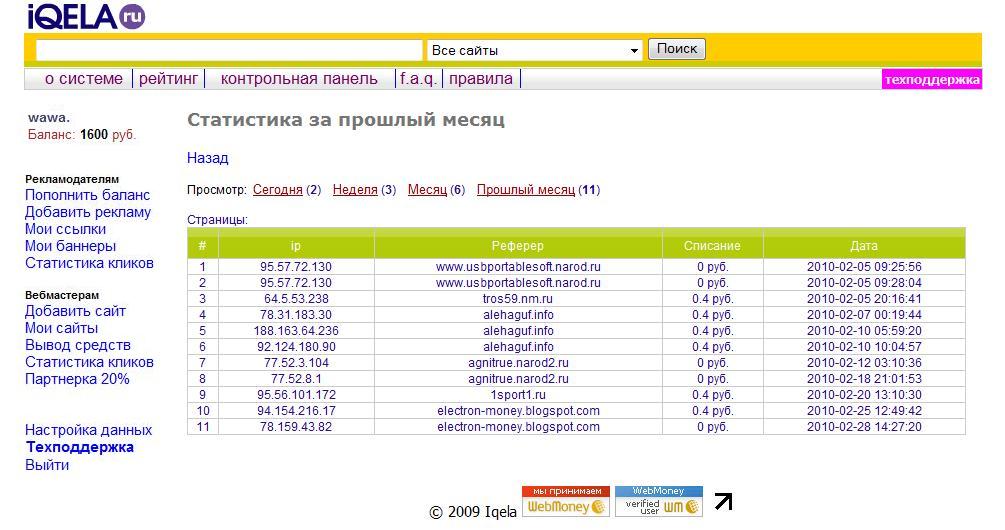Open 'Пополнить баланс' in the sidebar

click(x=87, y=195)
